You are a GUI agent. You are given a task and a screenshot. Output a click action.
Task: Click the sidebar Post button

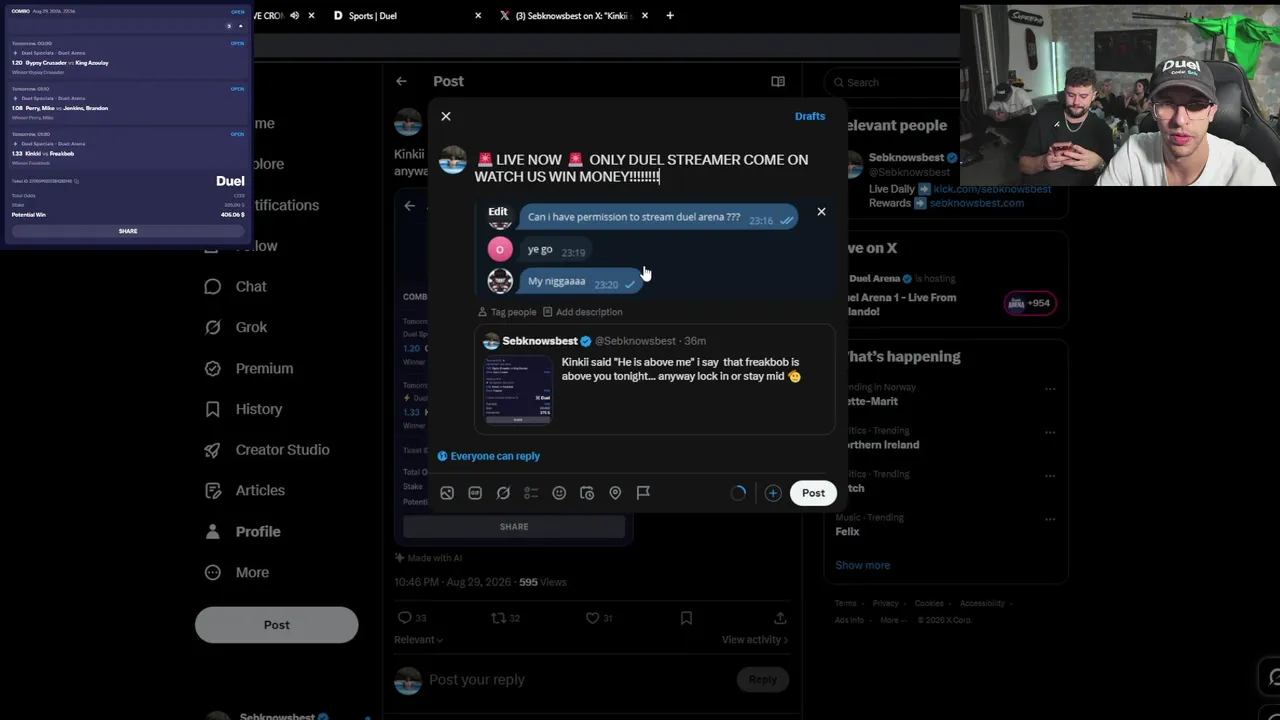click(x=277, y=625)
